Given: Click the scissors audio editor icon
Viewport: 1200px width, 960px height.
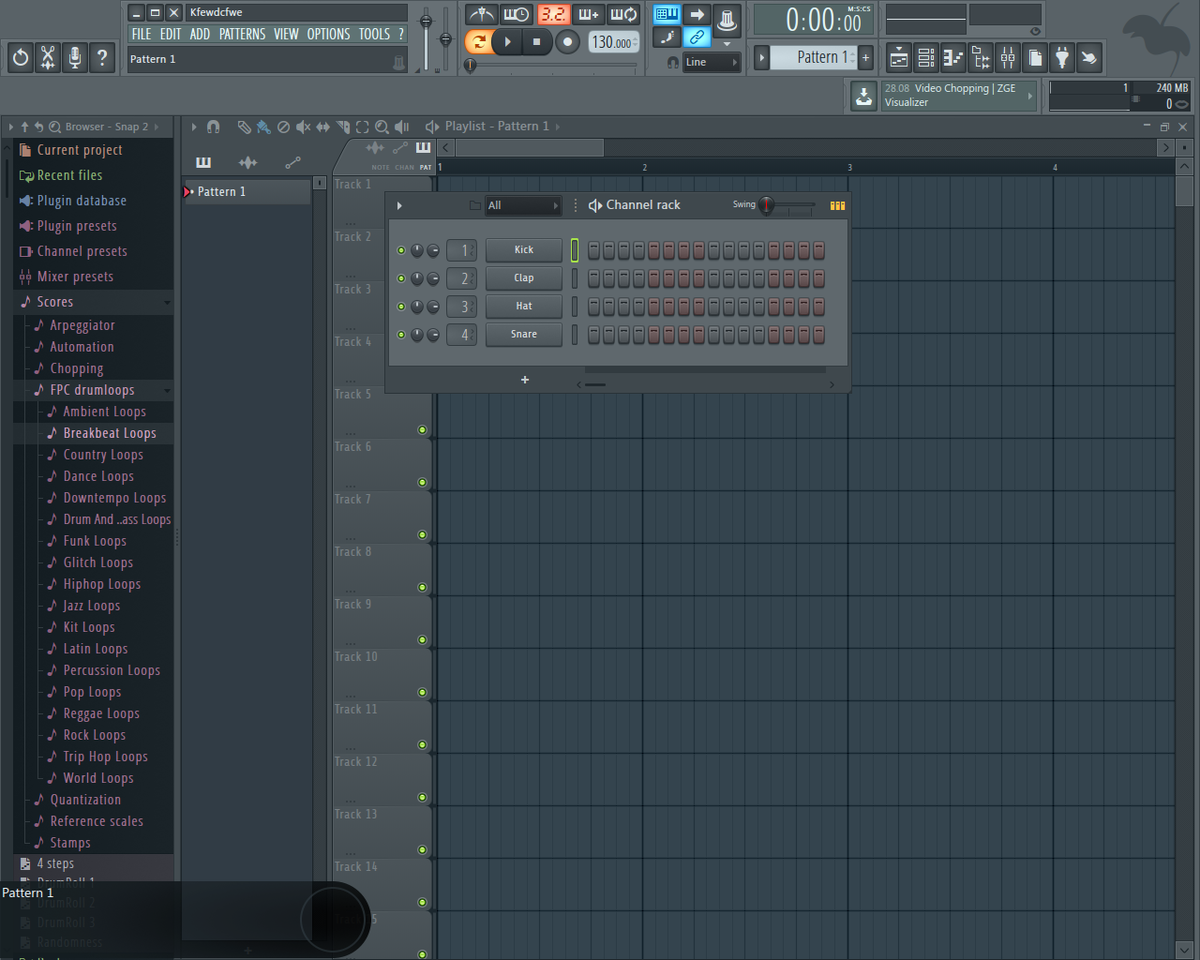Looking at the screenshot, I should (47, 58).
